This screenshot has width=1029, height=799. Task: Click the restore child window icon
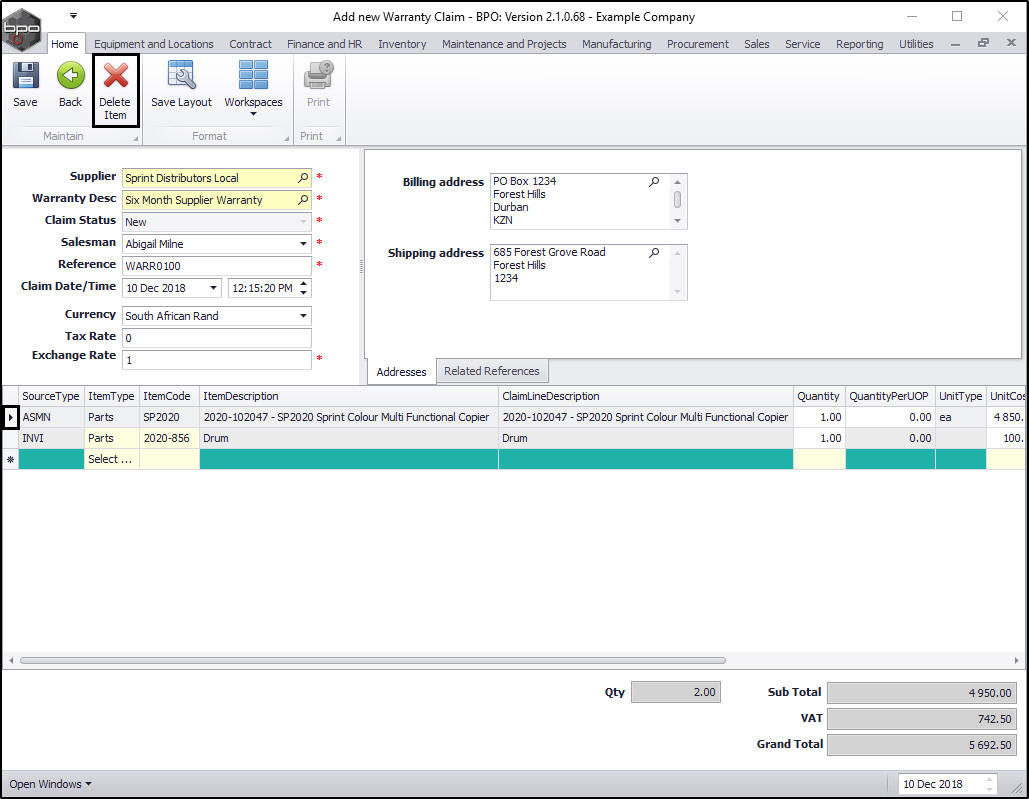coord(983,43)
